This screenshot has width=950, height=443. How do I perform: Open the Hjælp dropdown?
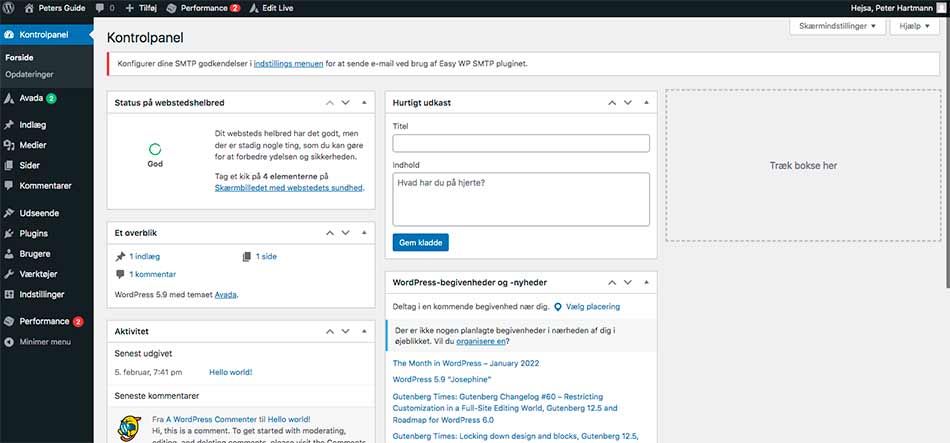pos(914,27)
